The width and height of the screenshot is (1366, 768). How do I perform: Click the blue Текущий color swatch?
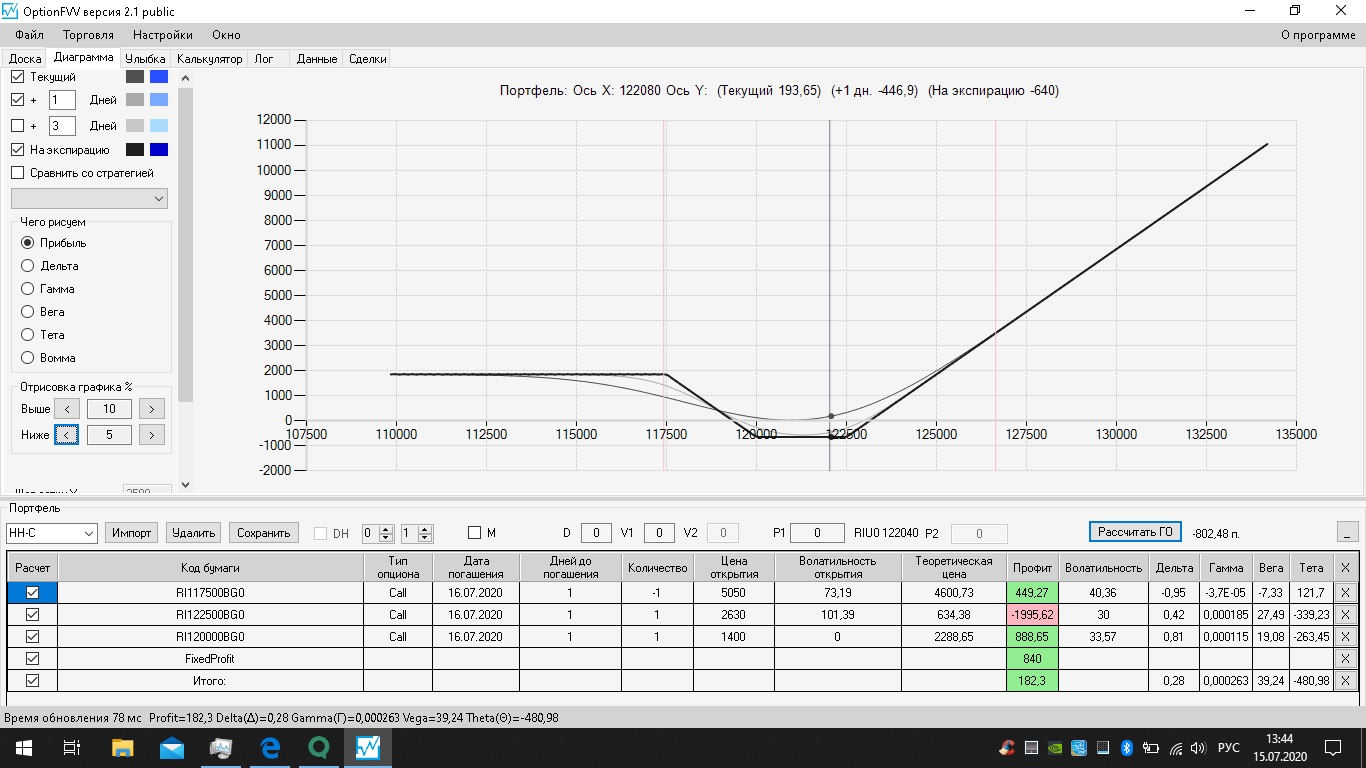tap(158, 77)
